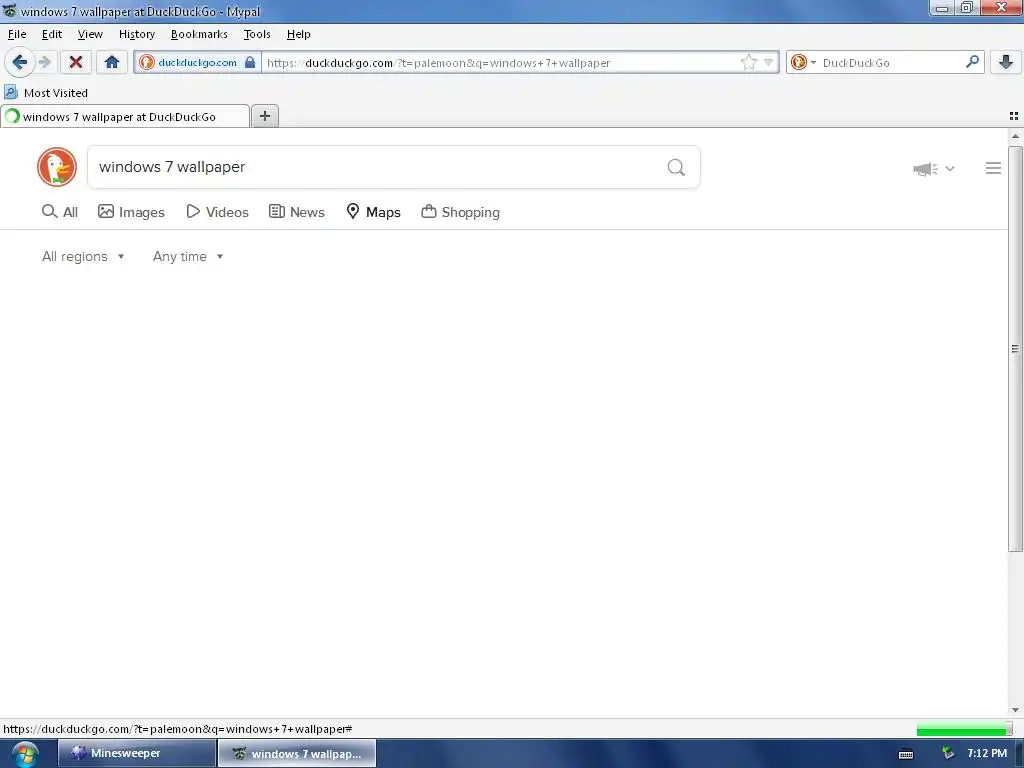
Task: Open the Home page button
Action: coord(112,62)
